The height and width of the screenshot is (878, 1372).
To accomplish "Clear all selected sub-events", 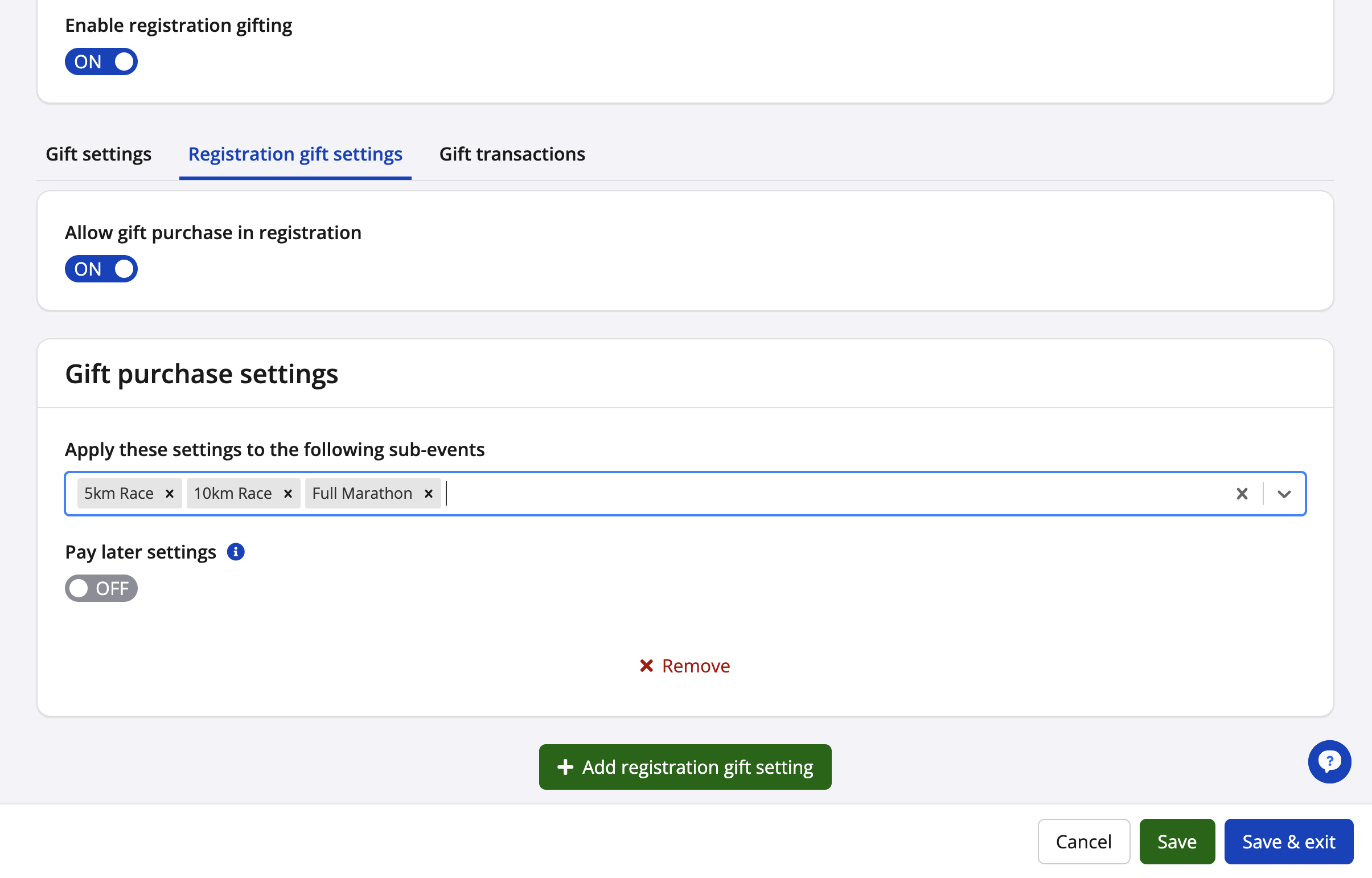I will pos(1242,493).
